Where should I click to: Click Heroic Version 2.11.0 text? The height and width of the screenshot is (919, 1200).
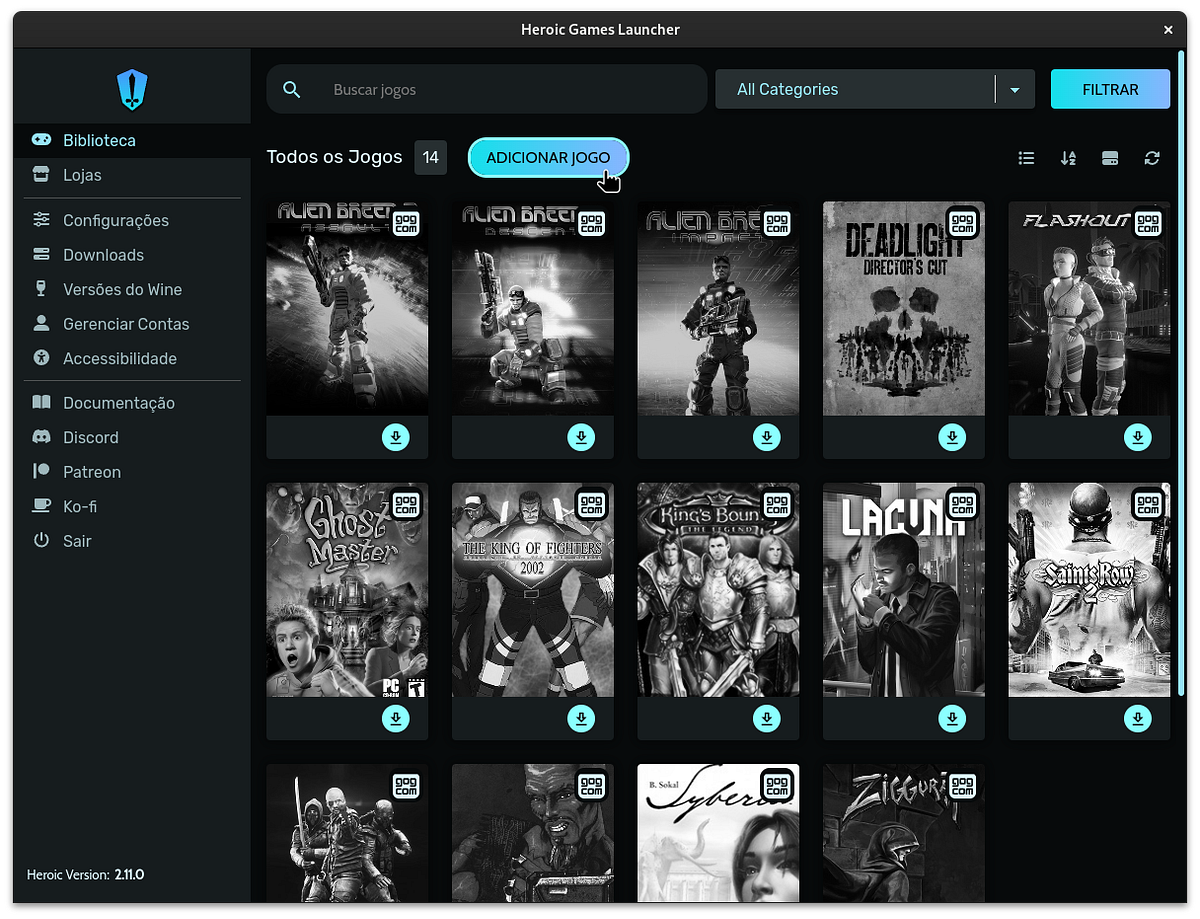click(86, 874)
